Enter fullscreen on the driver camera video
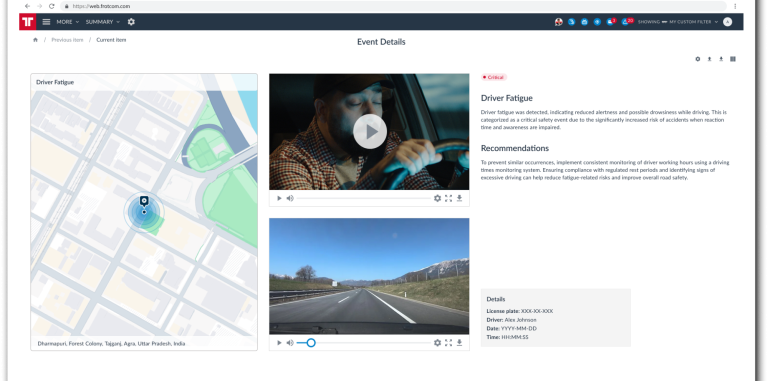Viewport: 768px width, 381px height. [x=449, y=198]
